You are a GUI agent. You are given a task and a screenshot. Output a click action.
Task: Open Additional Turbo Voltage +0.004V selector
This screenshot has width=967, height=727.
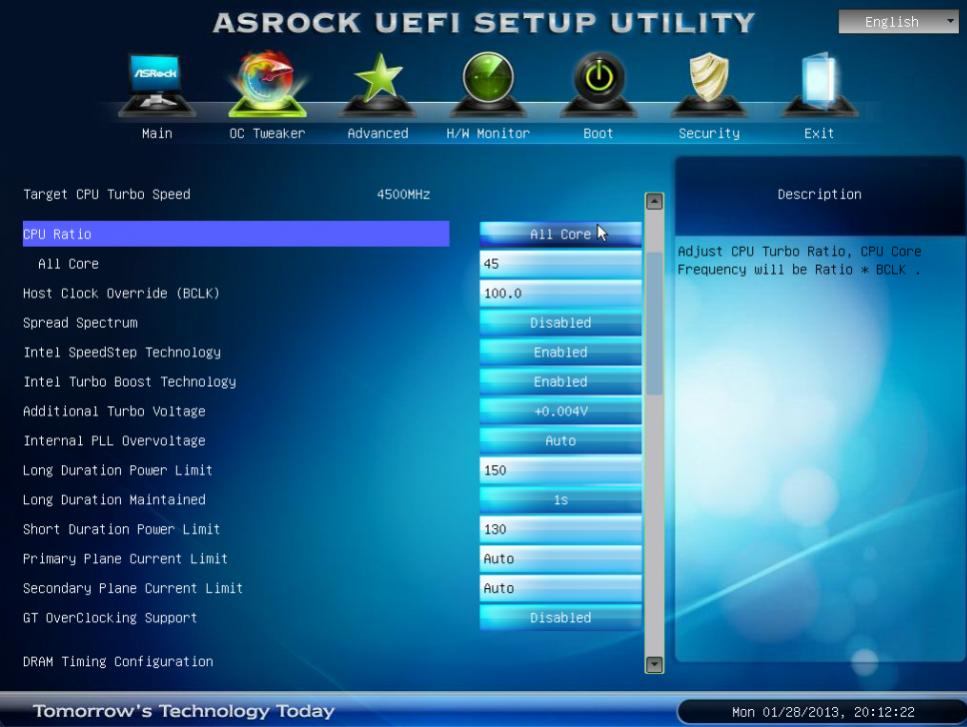(x=561, y=411)
